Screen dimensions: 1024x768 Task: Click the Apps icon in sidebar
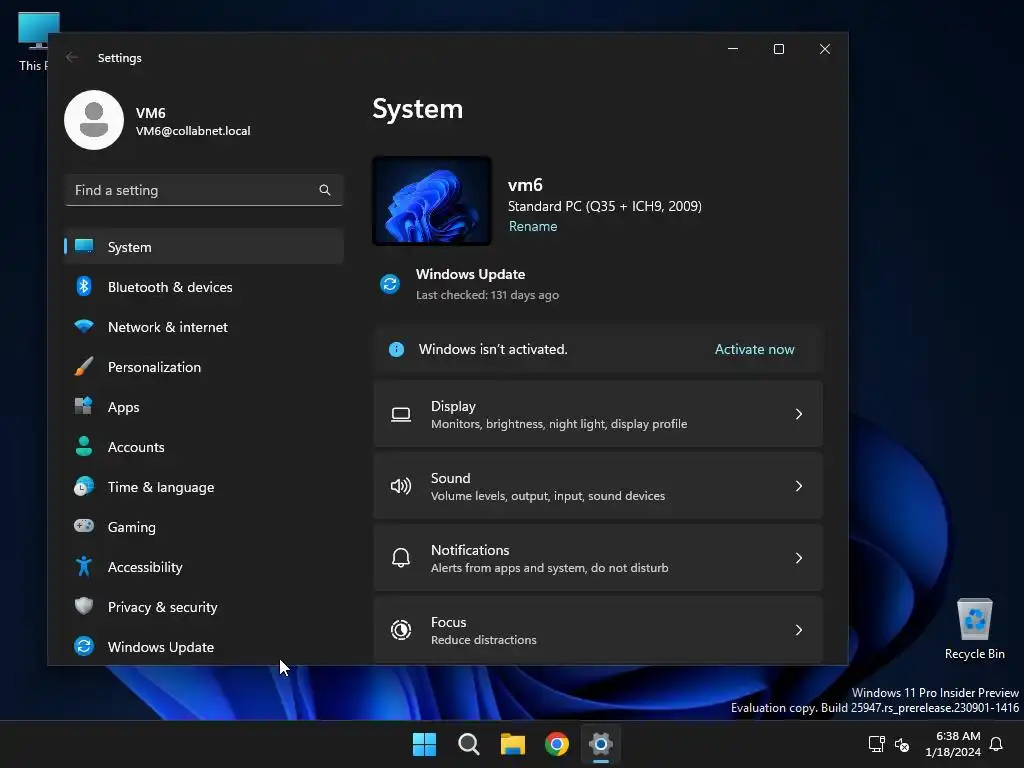(84, 406)
